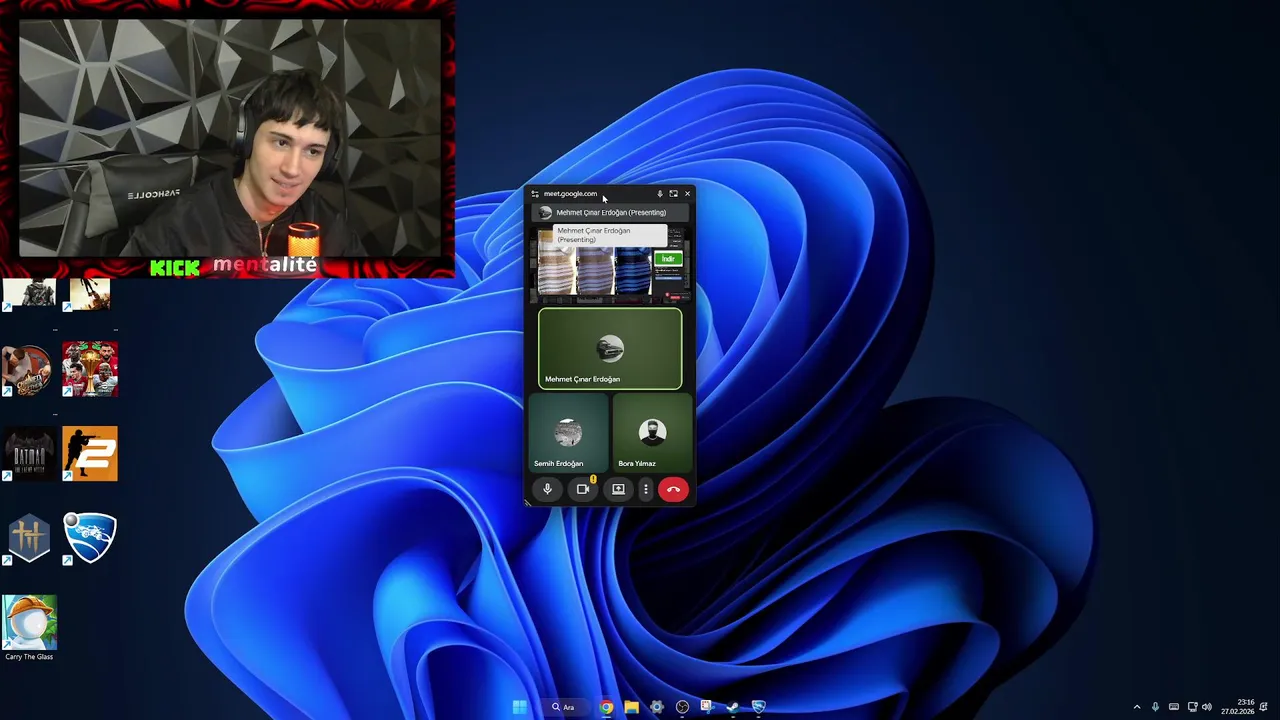The height and width of the screenshot is (720, 1280).
Task: Open the notification bell in the tray
Action: (x=1264, y=707)
